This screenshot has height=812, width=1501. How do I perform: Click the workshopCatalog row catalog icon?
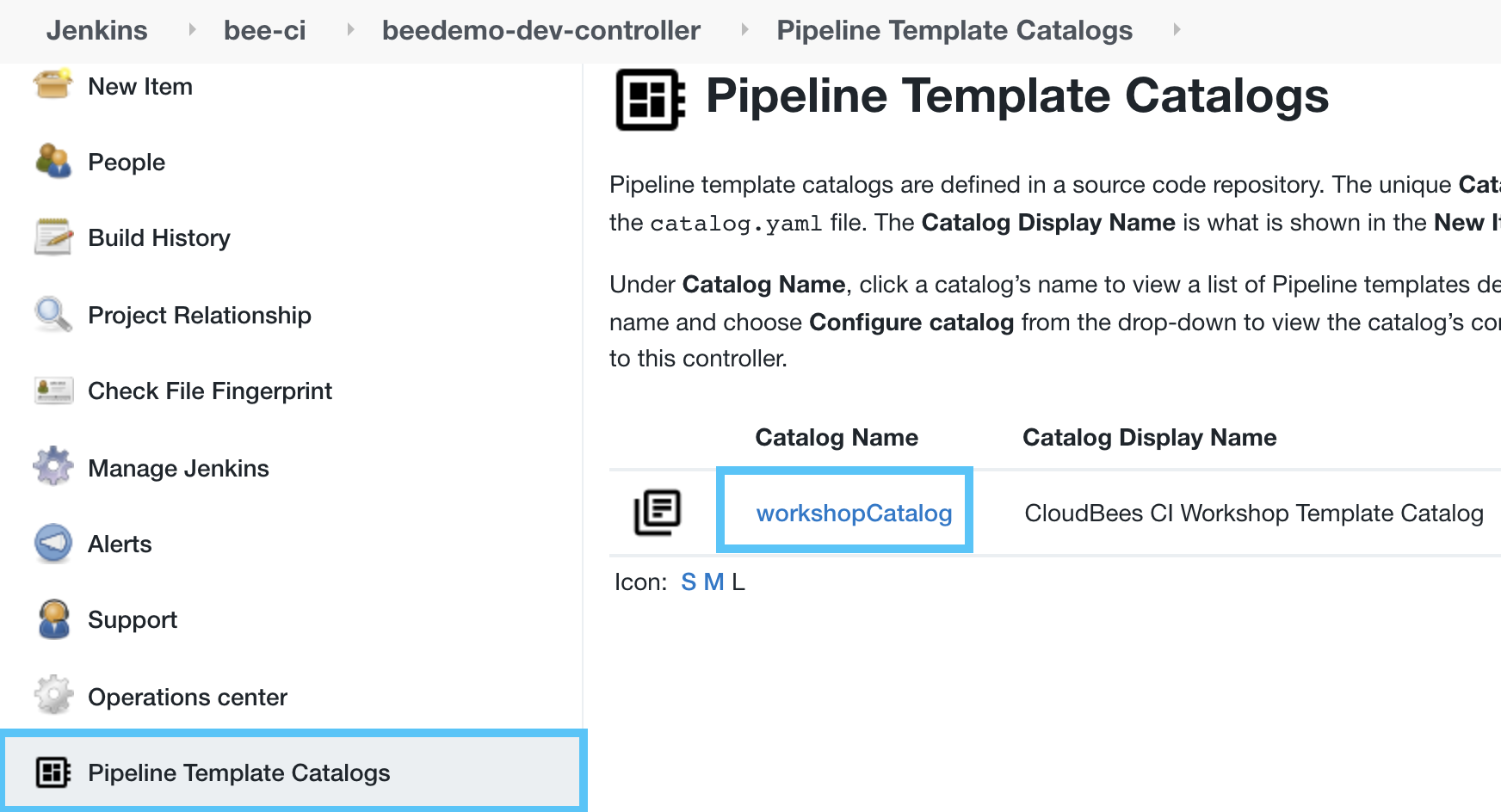pyautogui.click(x=658, y=513)
